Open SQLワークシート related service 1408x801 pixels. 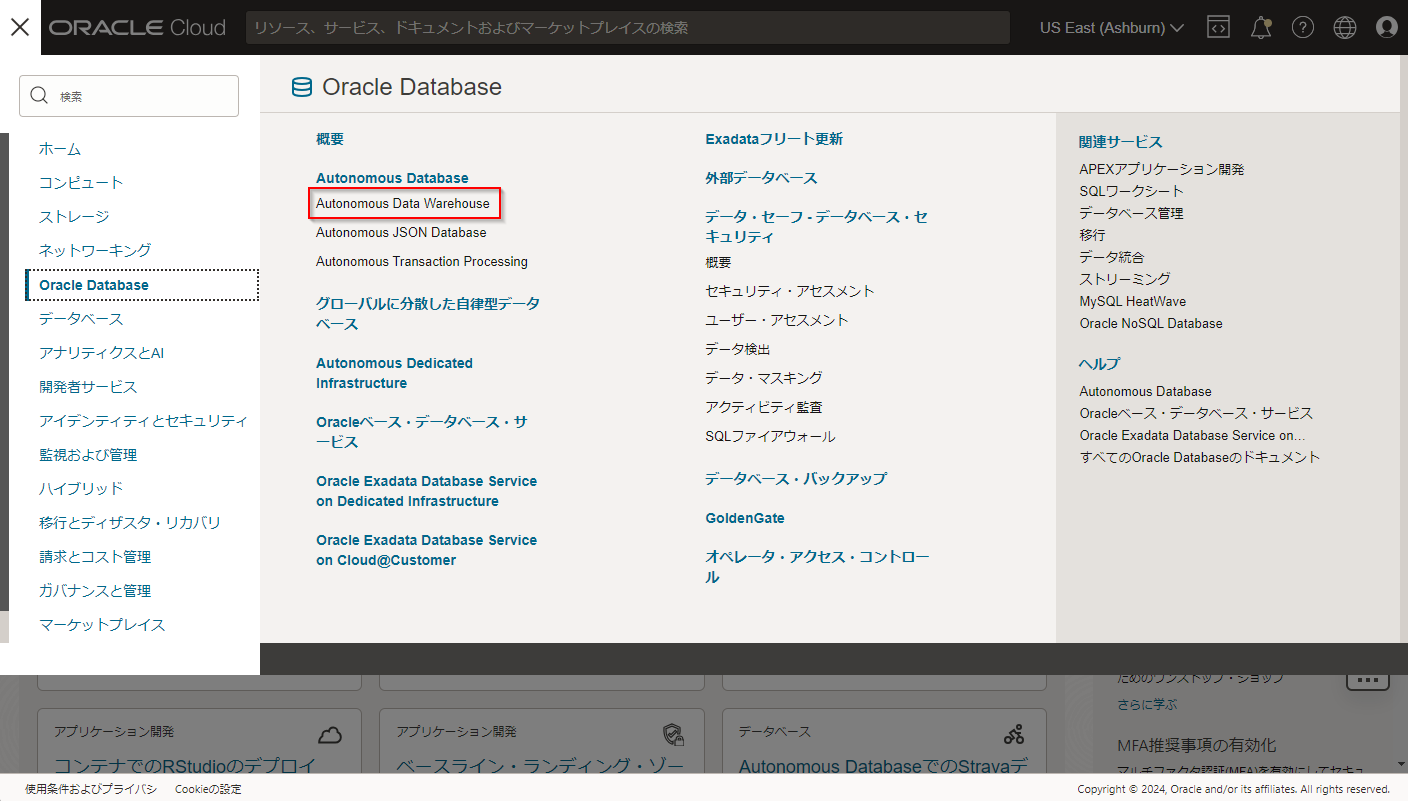pyautogui.click(x=1131, y=191)
